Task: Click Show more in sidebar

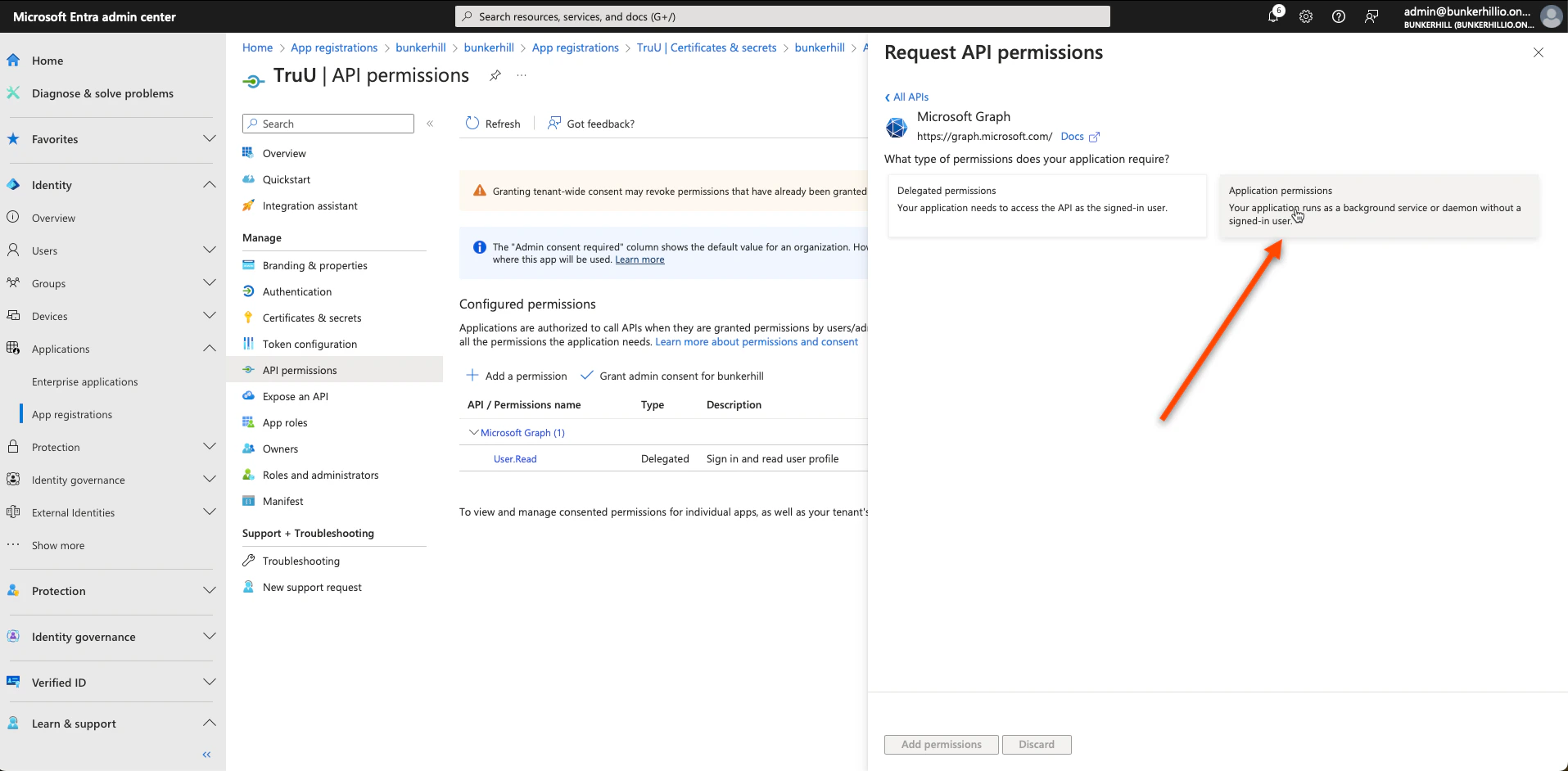Action: (58, 545)
